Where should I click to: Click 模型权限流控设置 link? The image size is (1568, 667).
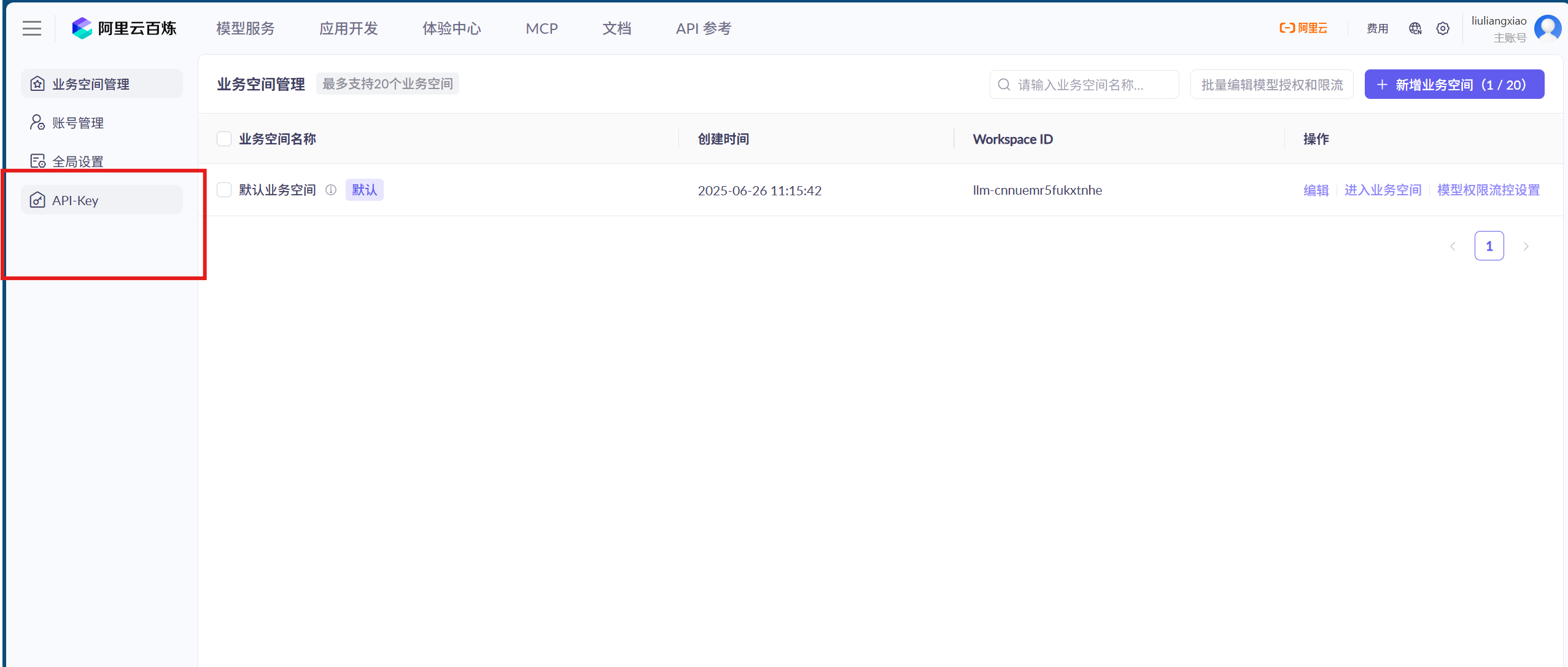click(x=1488, y=190)
